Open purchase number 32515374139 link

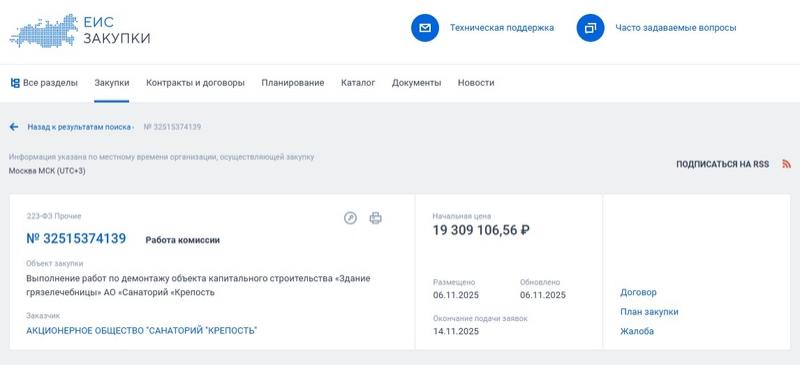[76, 238]
